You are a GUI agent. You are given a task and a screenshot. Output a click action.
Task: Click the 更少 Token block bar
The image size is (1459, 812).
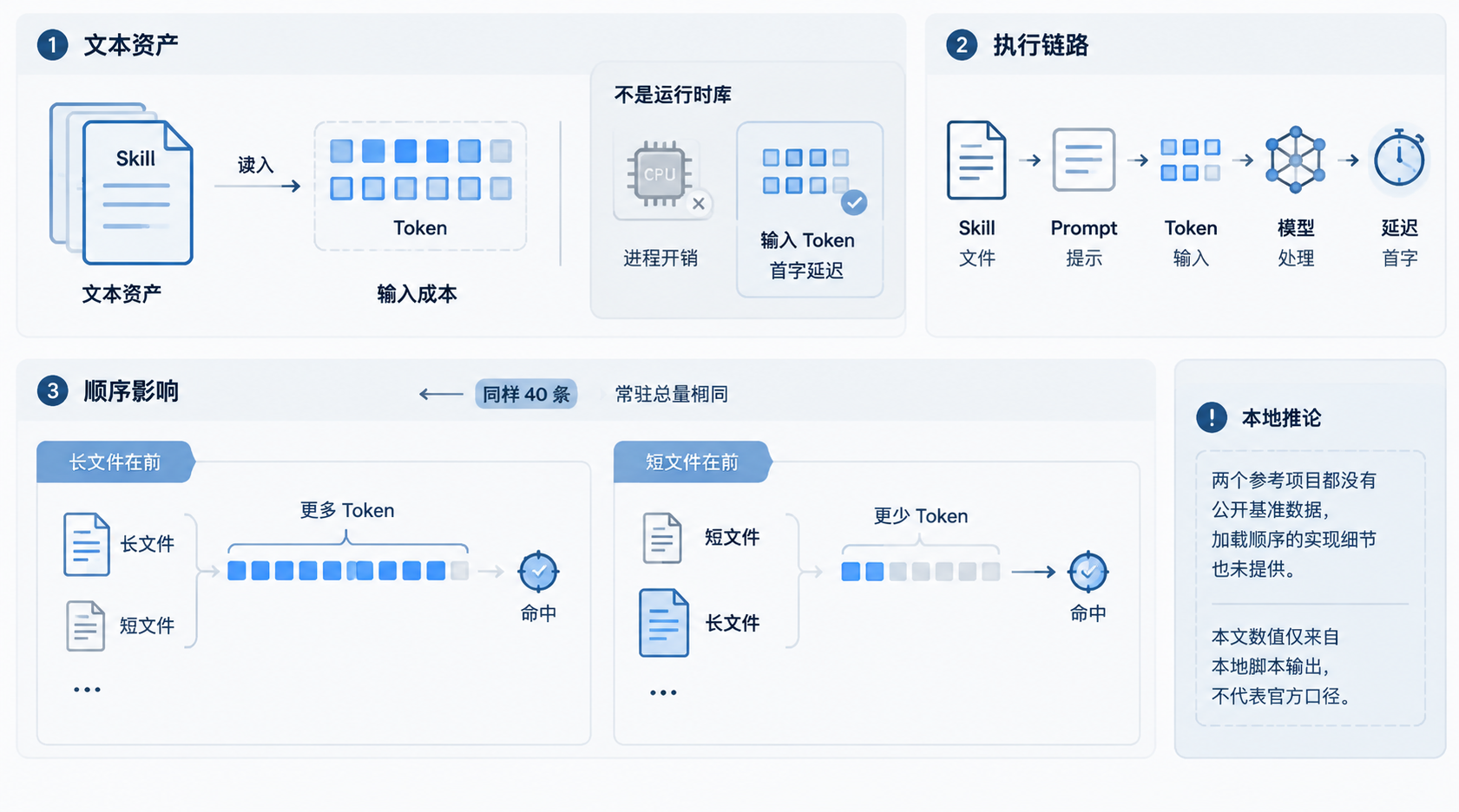920,572
